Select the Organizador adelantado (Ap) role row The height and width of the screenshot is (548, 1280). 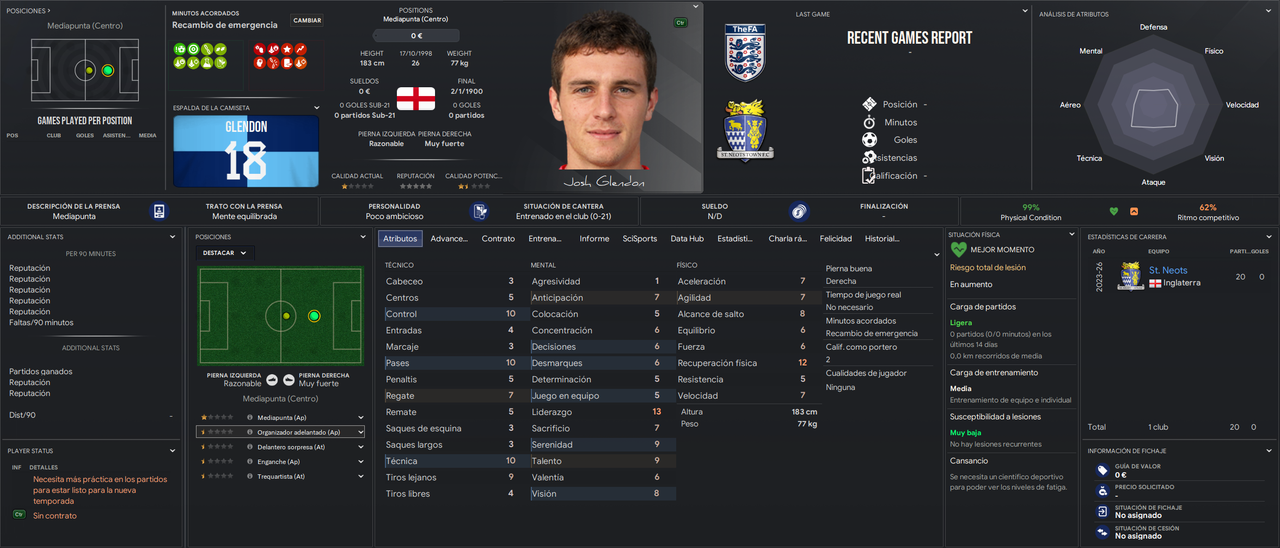click(x=282, y=432)
